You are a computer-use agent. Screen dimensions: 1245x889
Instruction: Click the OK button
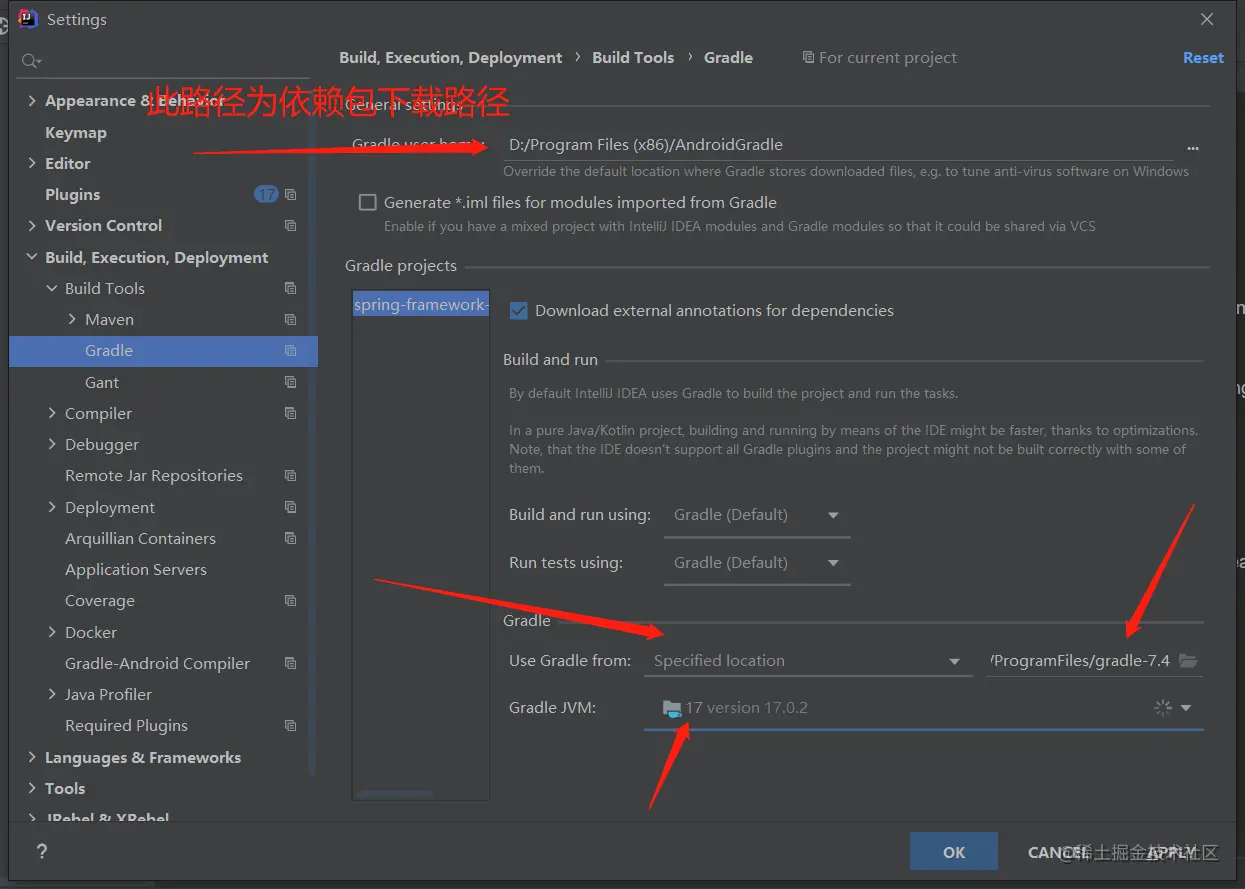tap(954, 852)
